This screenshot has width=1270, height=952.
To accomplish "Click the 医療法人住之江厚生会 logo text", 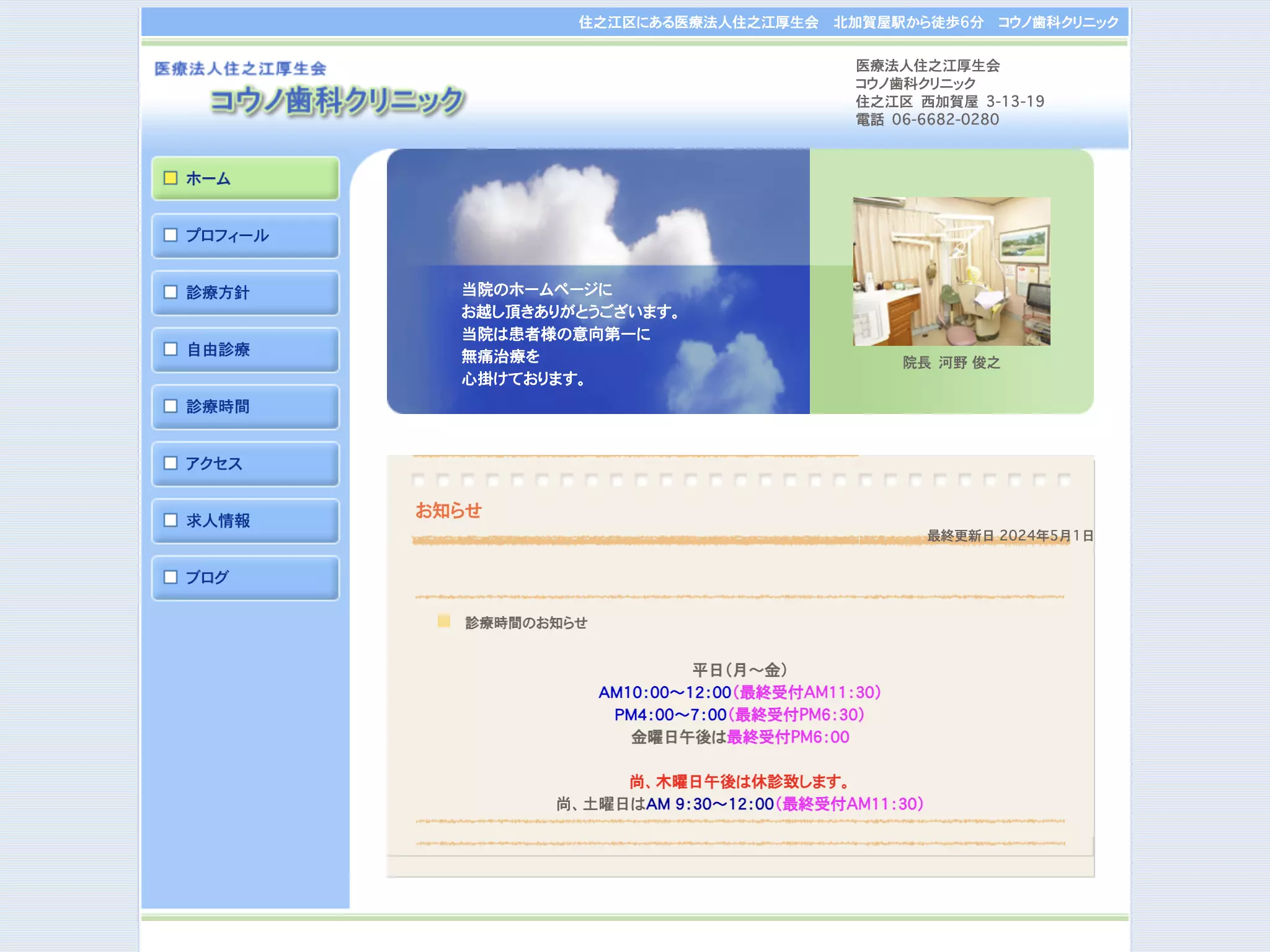I will 240,68.
